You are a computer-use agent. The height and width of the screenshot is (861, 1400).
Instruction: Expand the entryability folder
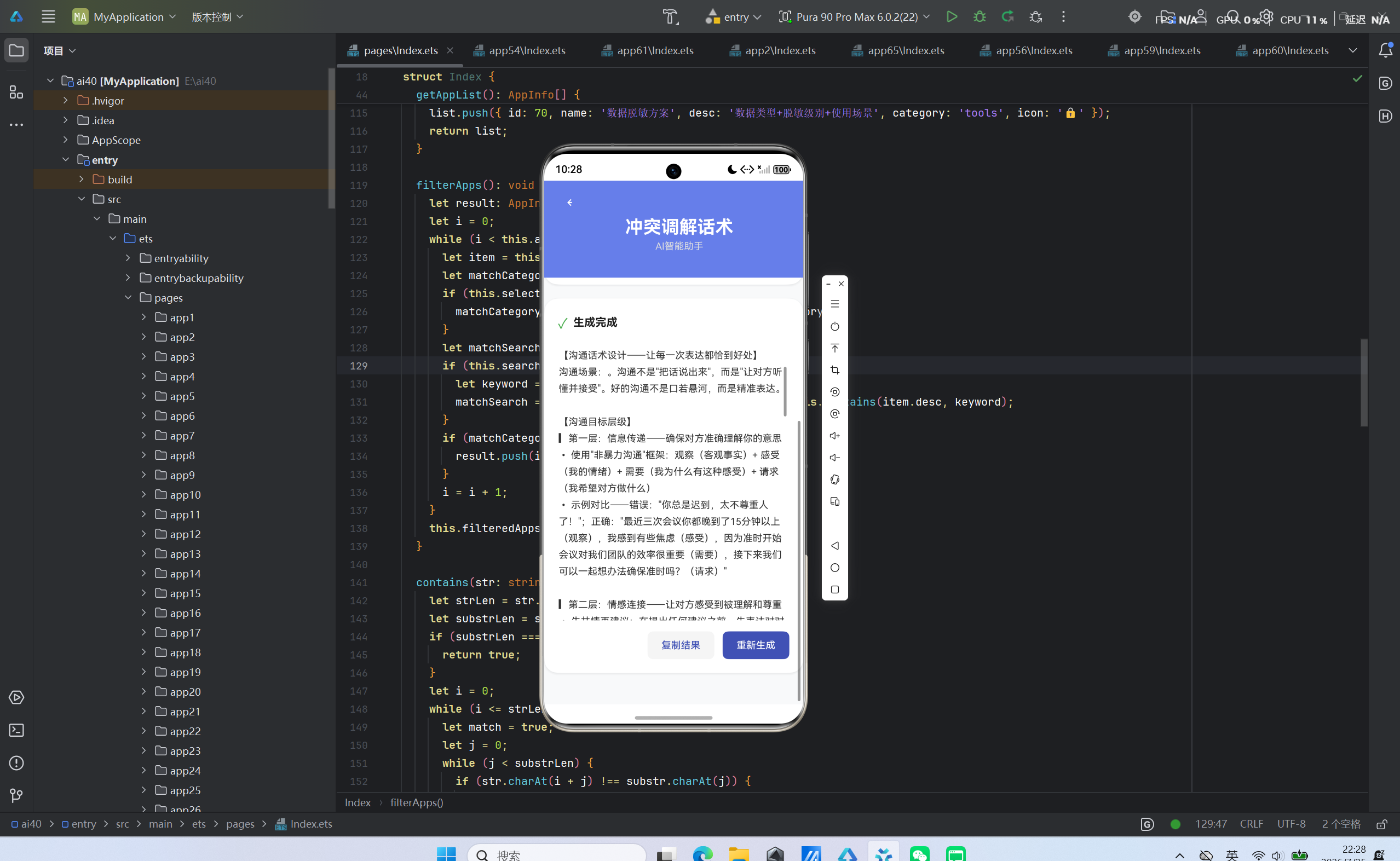click(x=128, y=258)
